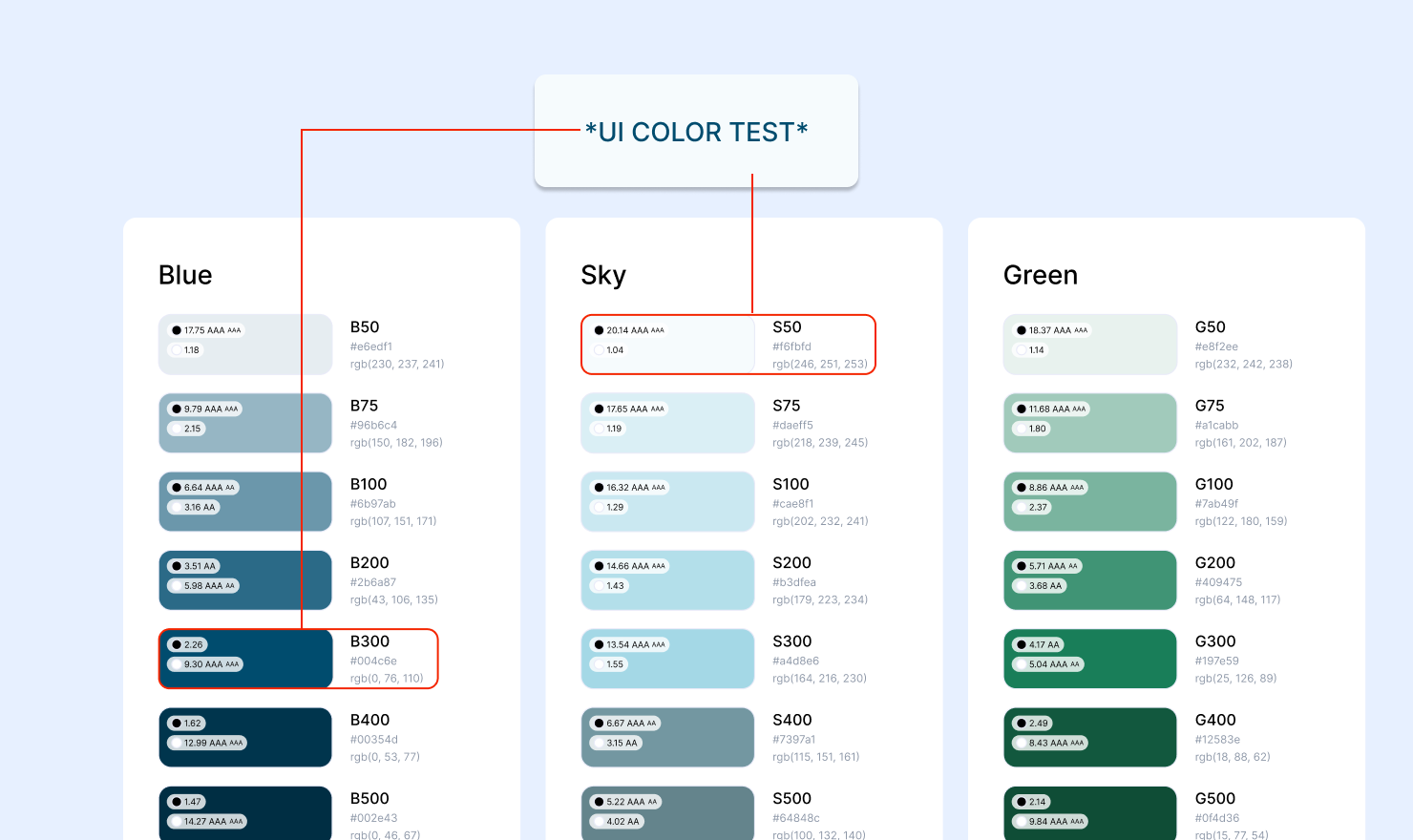This screenshot has width=1413, height=840.
Task: Select the Blue column header
Action: (x=185, y=275)
